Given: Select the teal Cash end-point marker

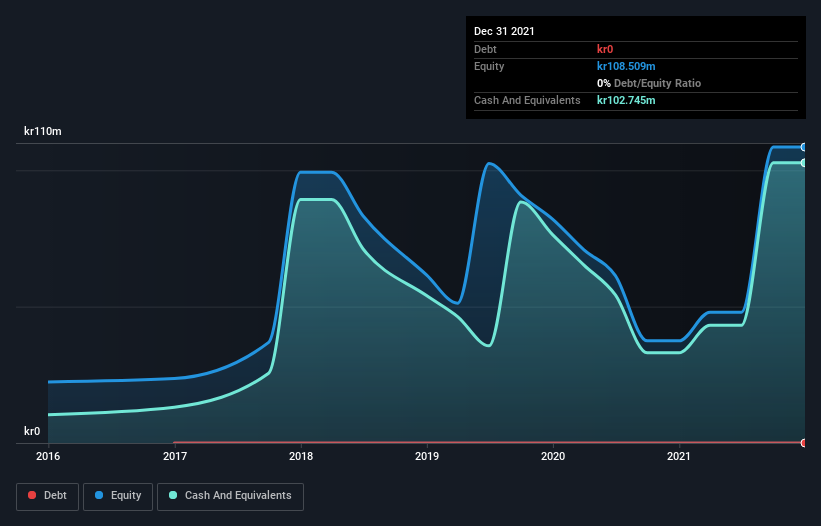Looking at the screenshot, I should tap(804, 163).
